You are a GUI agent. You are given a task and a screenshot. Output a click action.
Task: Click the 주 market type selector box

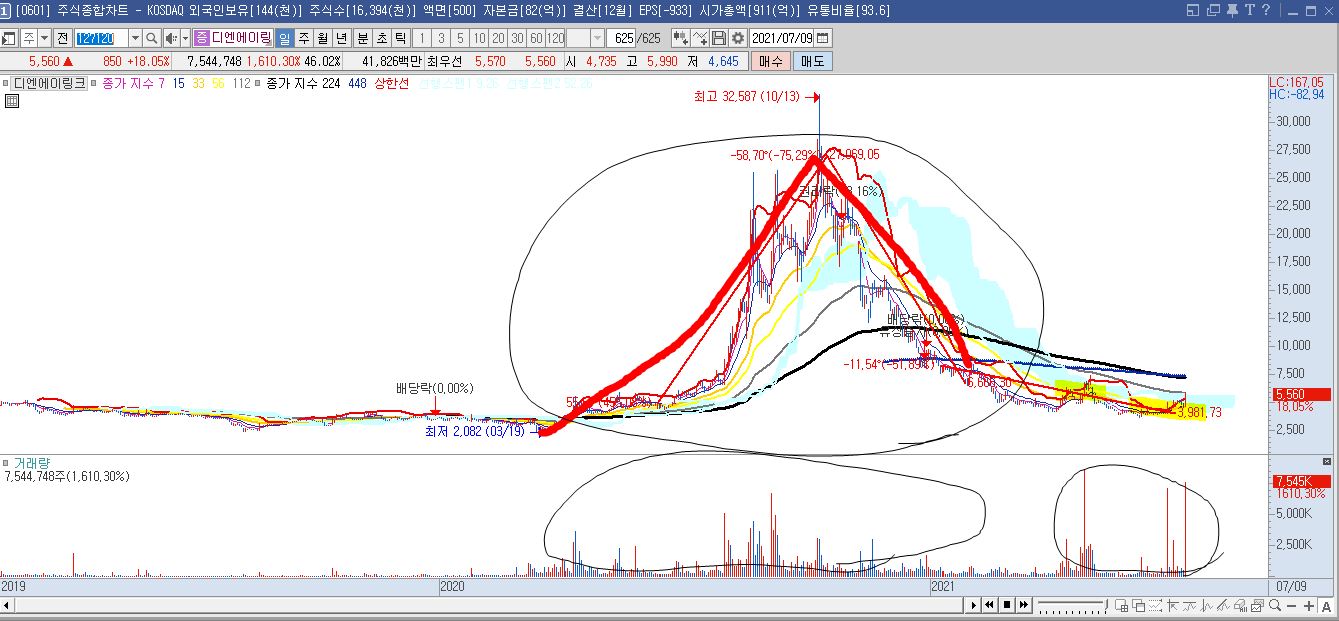pyautogui.click(x=30, y=38)
